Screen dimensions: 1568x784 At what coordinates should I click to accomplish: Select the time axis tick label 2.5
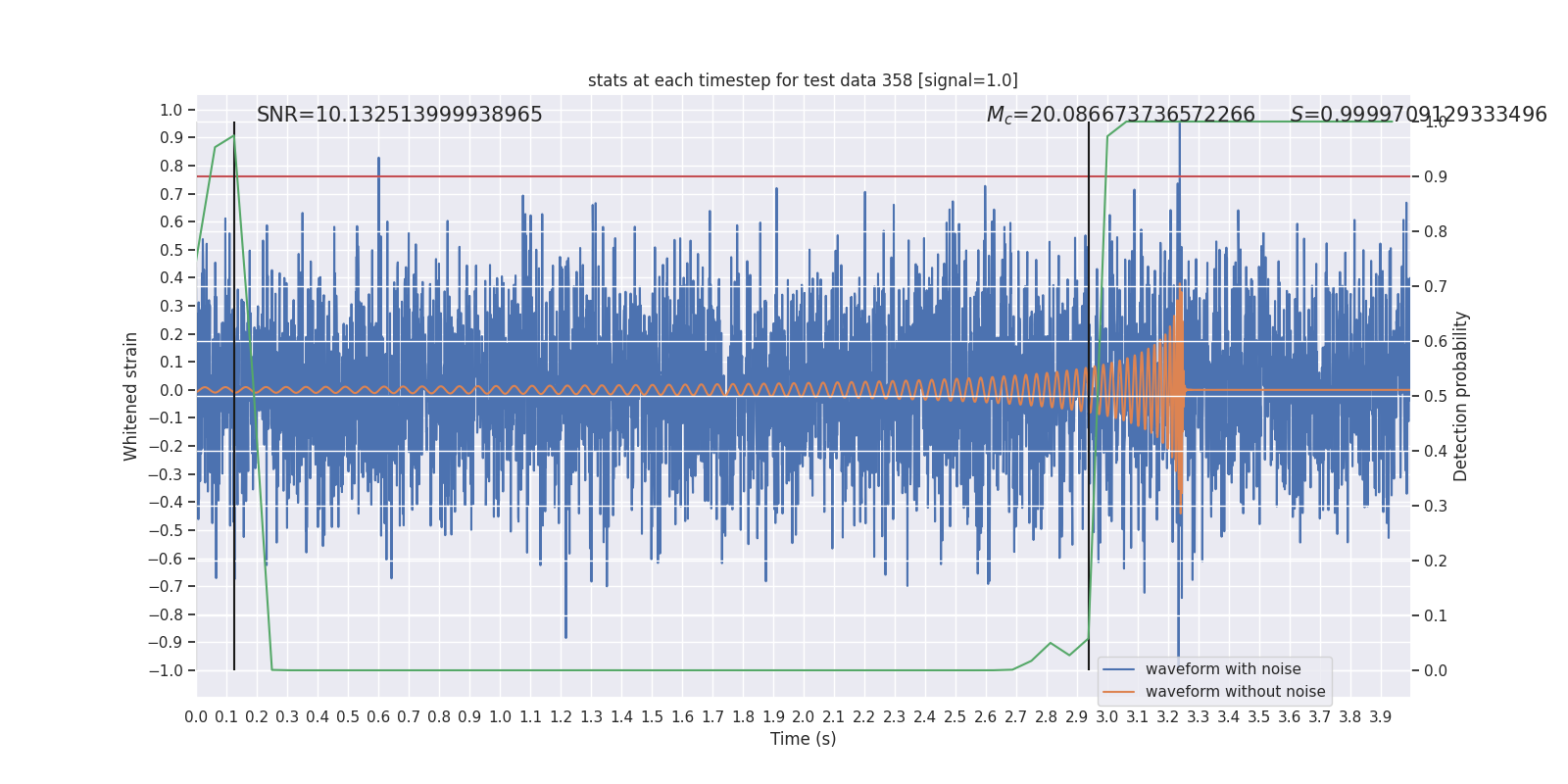tap(955, 717)
